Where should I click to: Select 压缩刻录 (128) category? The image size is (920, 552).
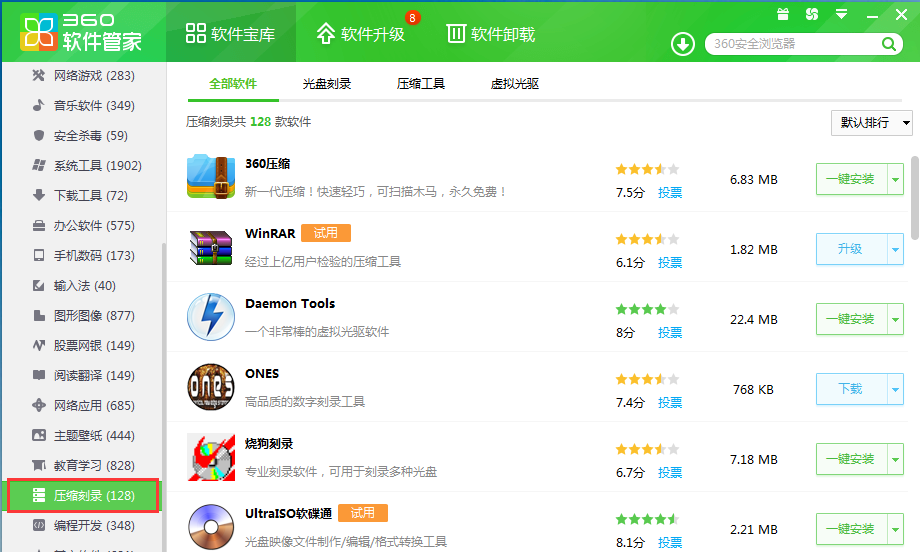coord(83,496)
